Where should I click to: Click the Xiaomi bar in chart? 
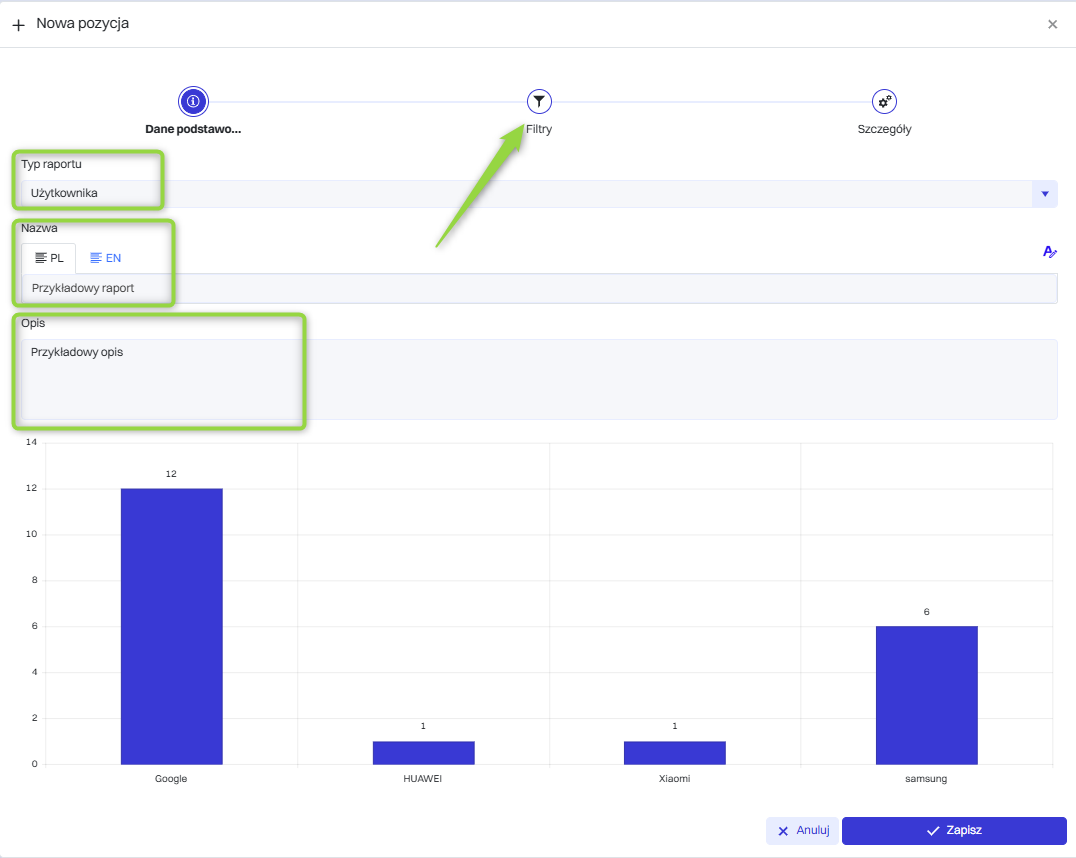pos(674,752)
